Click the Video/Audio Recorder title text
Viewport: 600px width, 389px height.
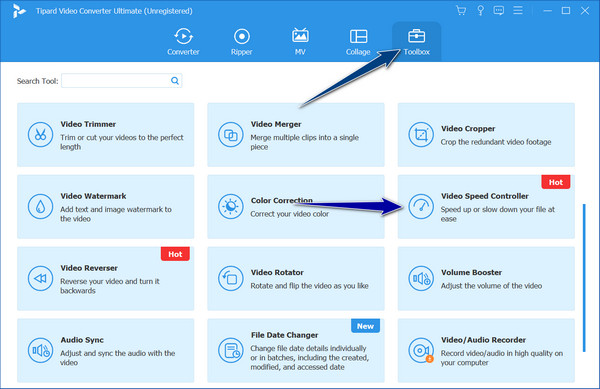coord(483,340)
